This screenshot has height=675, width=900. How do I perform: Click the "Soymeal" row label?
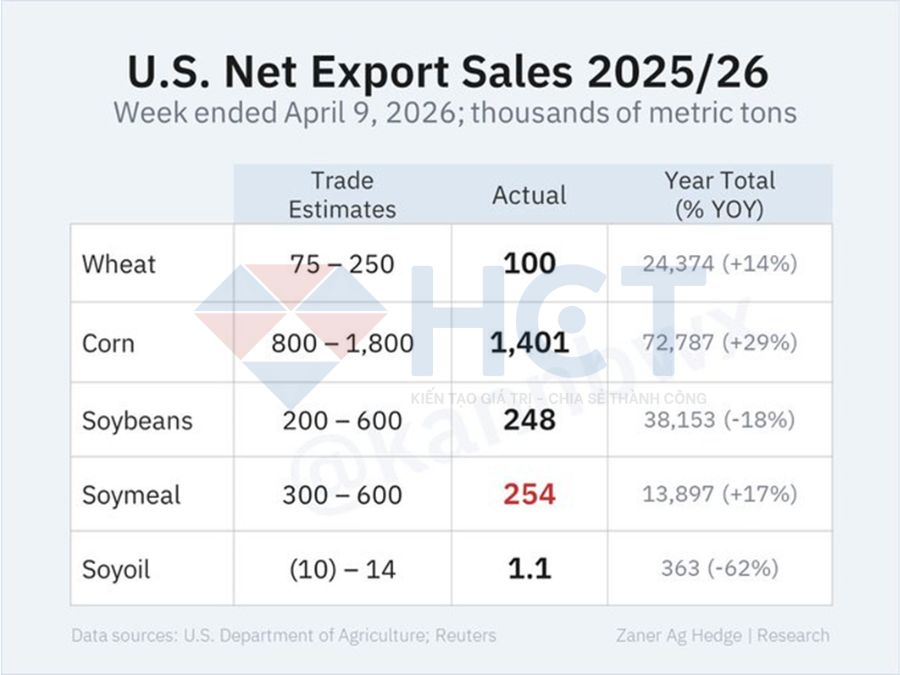[x=131, y=495]
